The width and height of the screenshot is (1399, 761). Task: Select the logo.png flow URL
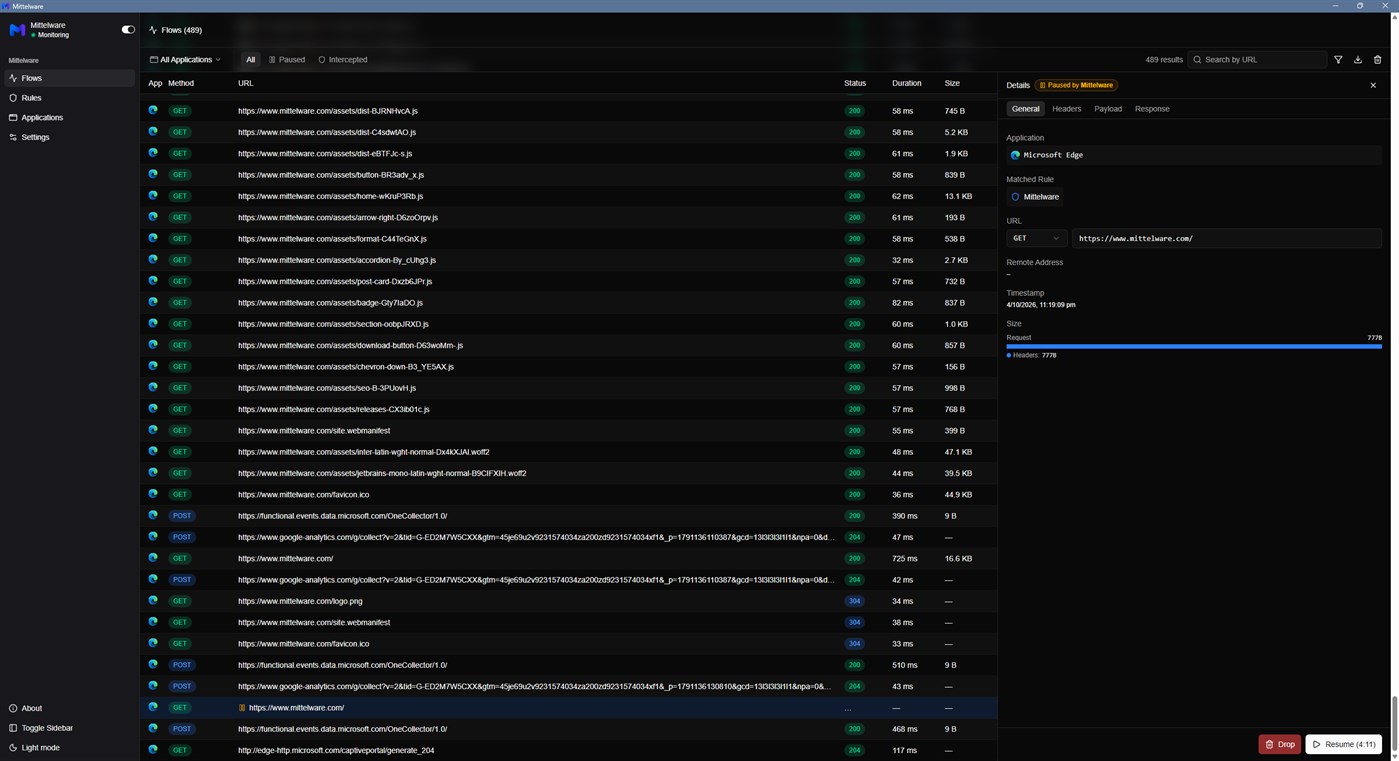click(300, 601)
